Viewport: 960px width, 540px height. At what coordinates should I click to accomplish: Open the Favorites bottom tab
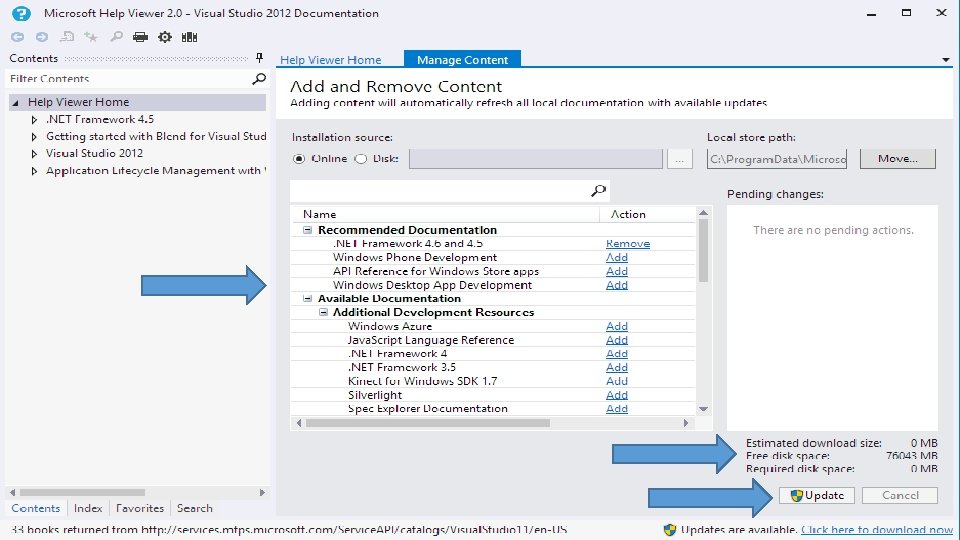tap(140, 508)
